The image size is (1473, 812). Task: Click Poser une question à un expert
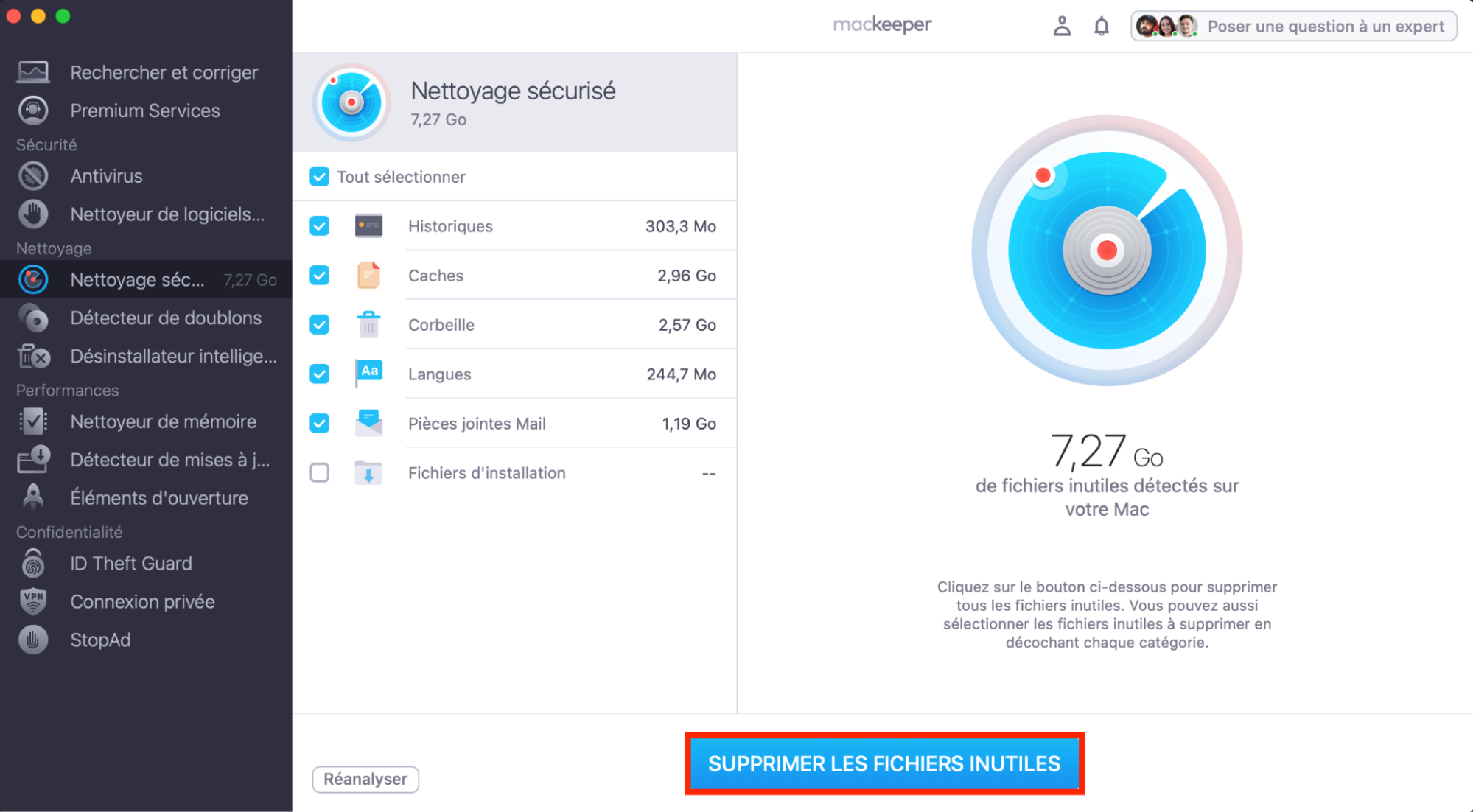[1293, 27]
